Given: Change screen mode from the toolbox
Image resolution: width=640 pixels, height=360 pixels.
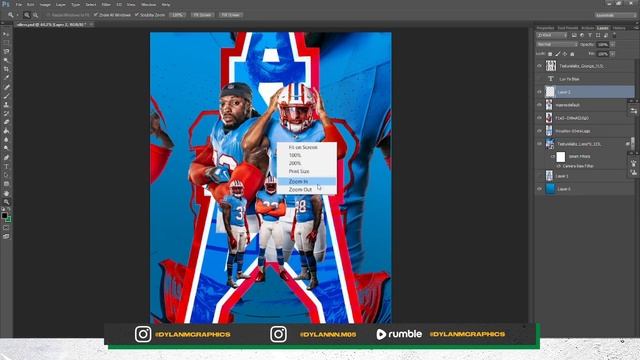Looking at the screenshot, I should [6, 236].
